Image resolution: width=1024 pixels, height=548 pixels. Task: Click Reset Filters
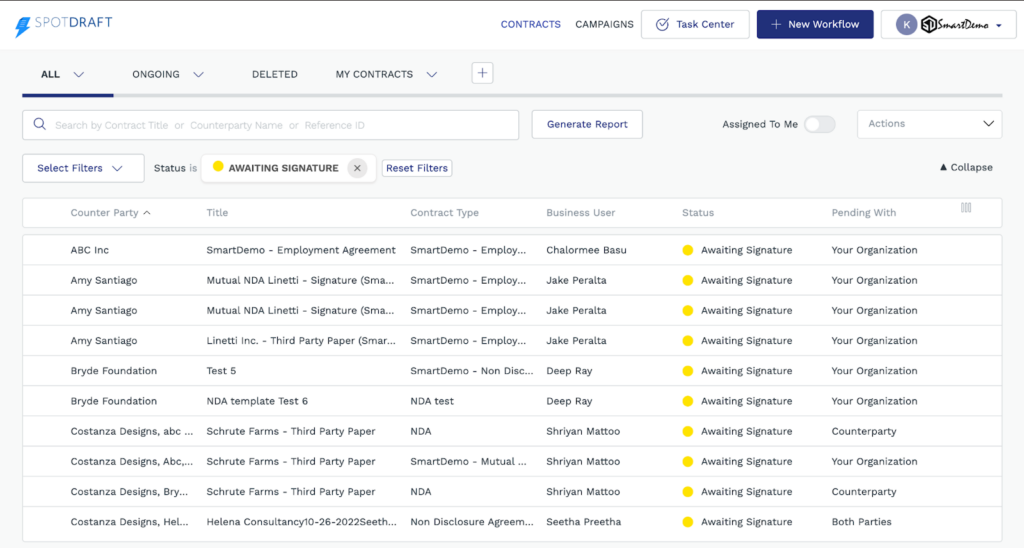pos(417,168)
